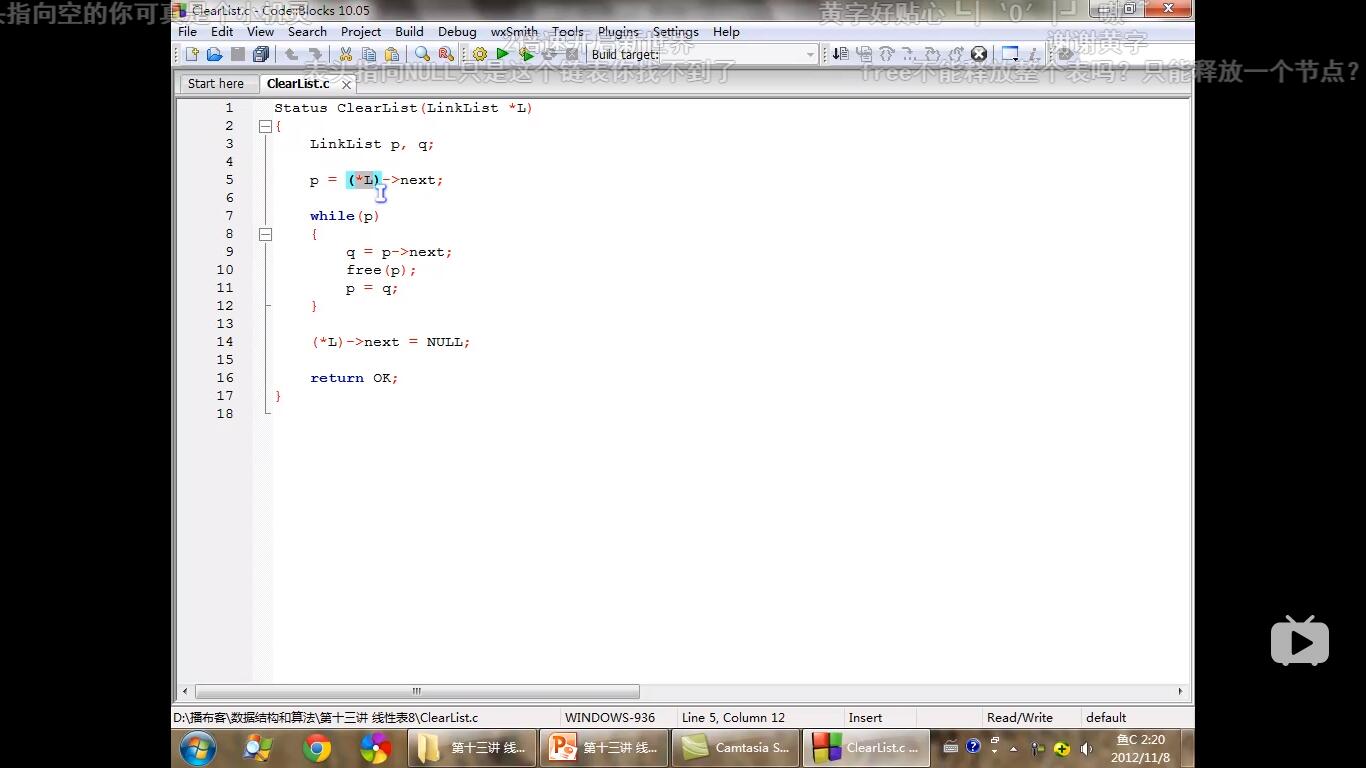Viewport: 1366px width, 768px height.
Task: Open the Build menu
Action: [409, 32]
